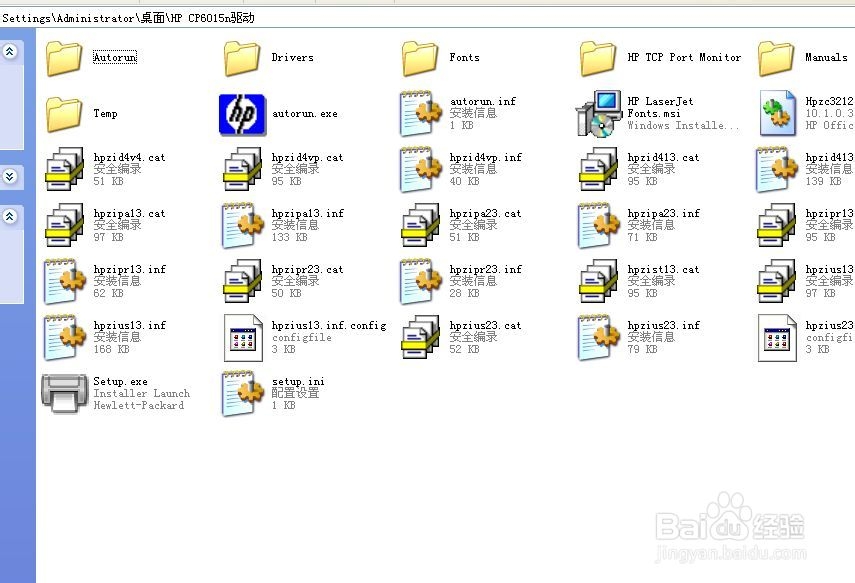Expand the middle sidebar panel chevron
Screen dimensions: 855x583
coord(10,176)
